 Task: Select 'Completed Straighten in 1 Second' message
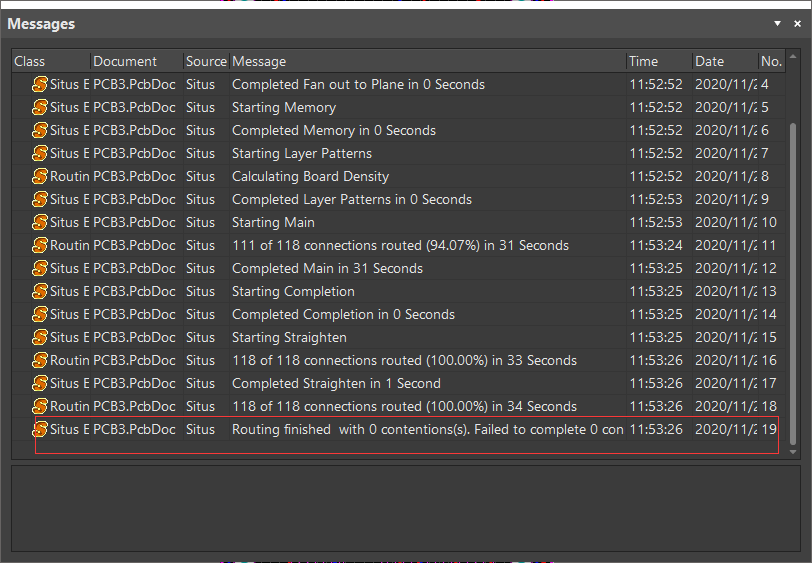tap(337, 383)
